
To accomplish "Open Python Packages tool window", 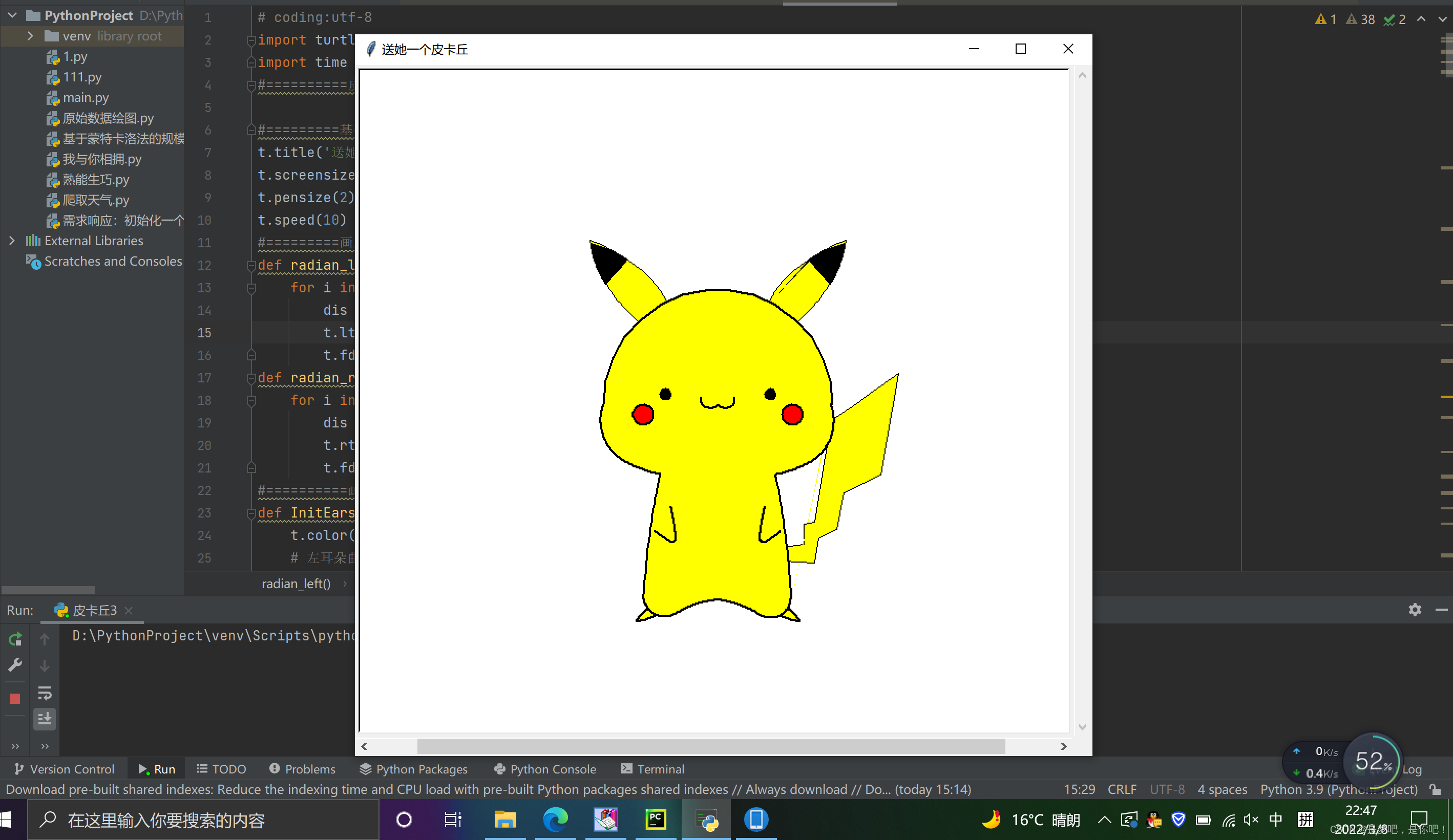I will pyautogui.click(x=413, y=769).
